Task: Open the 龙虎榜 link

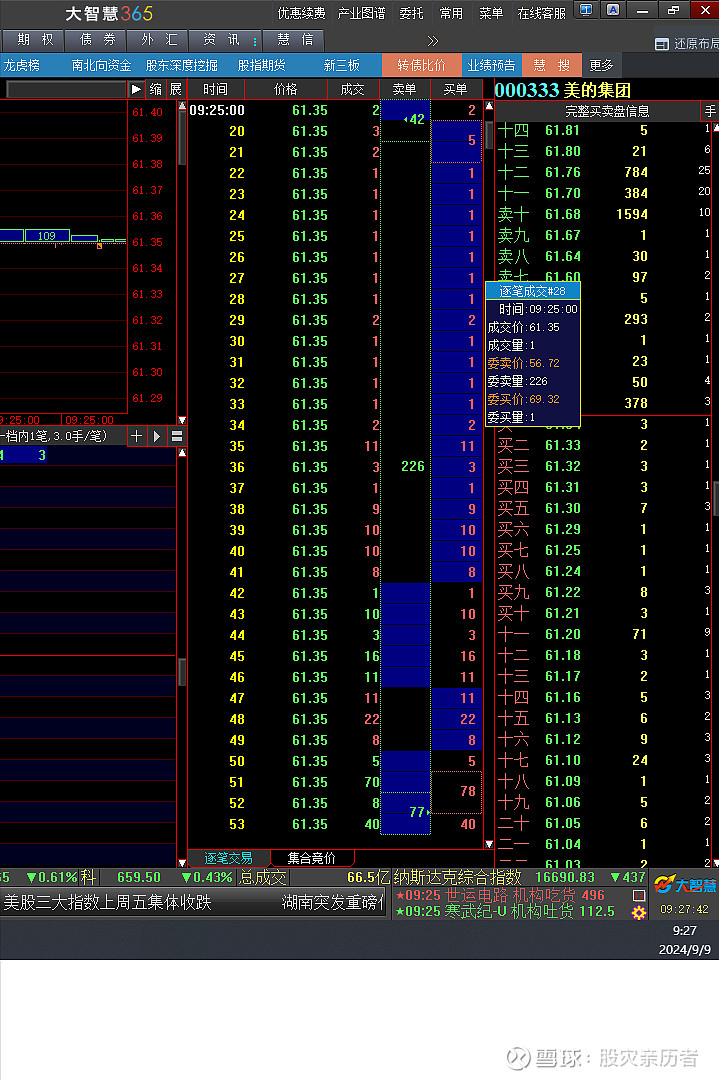Action: point(22,65)
